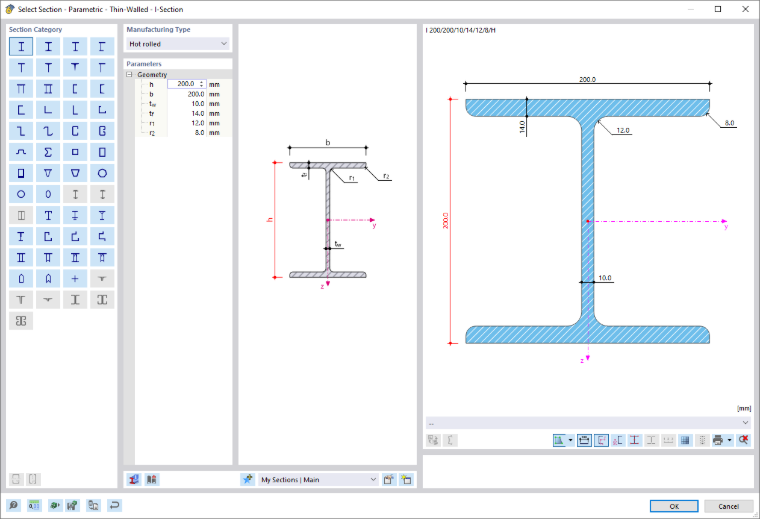Viewport: 760px width, 519px height.
Task: Select the b parameter value 200.0
Action: 187,94
